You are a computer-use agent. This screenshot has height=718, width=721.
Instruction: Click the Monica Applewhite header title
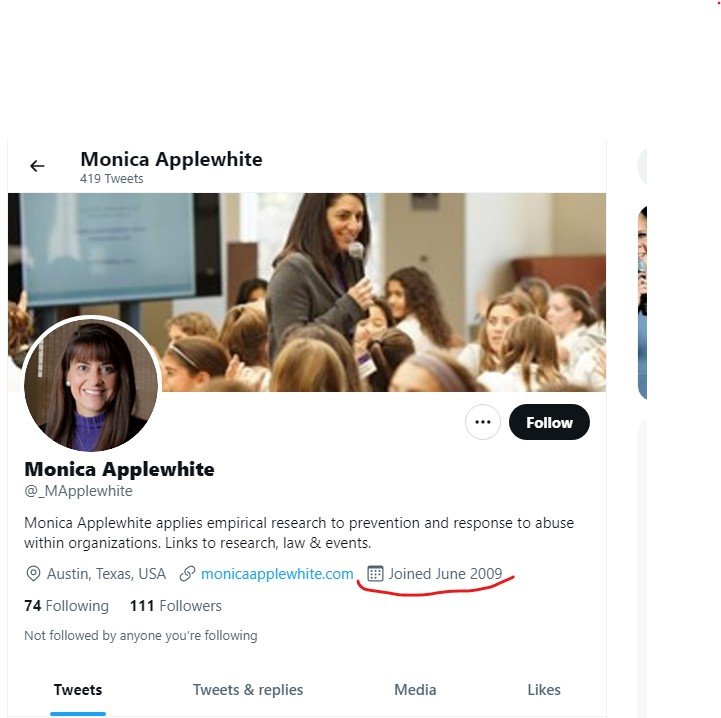tap(172, 159)
